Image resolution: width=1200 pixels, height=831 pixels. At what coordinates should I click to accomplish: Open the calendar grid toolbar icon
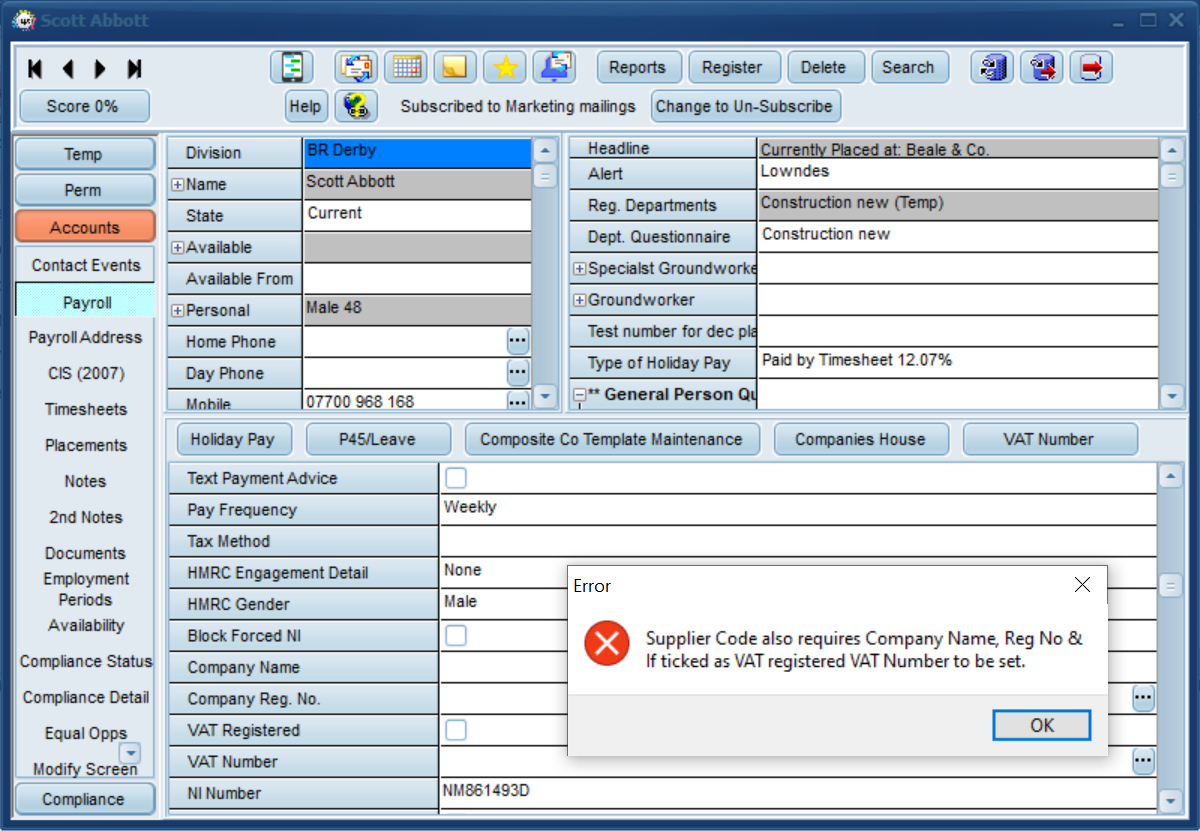[406, 67]
